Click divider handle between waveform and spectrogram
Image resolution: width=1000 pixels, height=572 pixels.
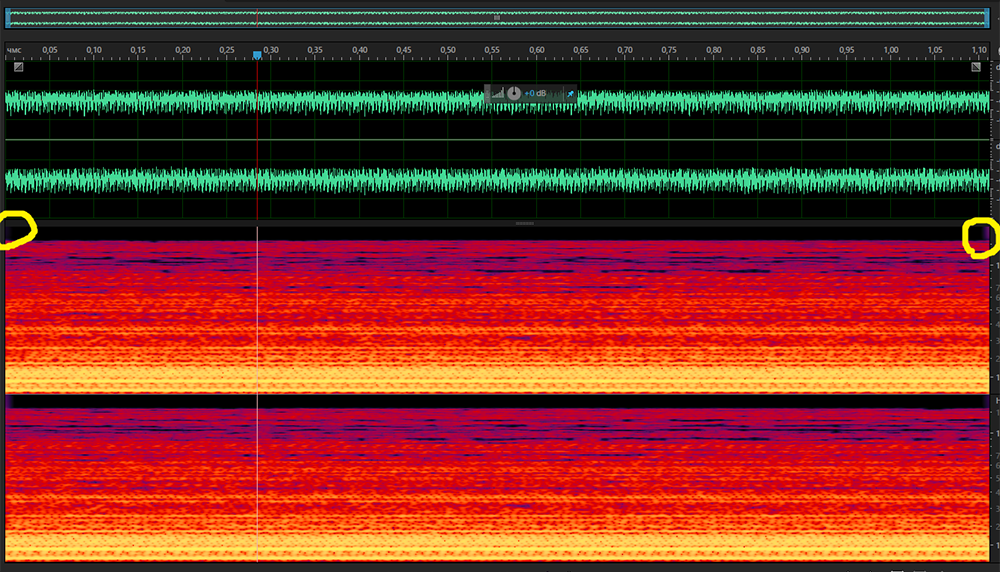point(524,223)
